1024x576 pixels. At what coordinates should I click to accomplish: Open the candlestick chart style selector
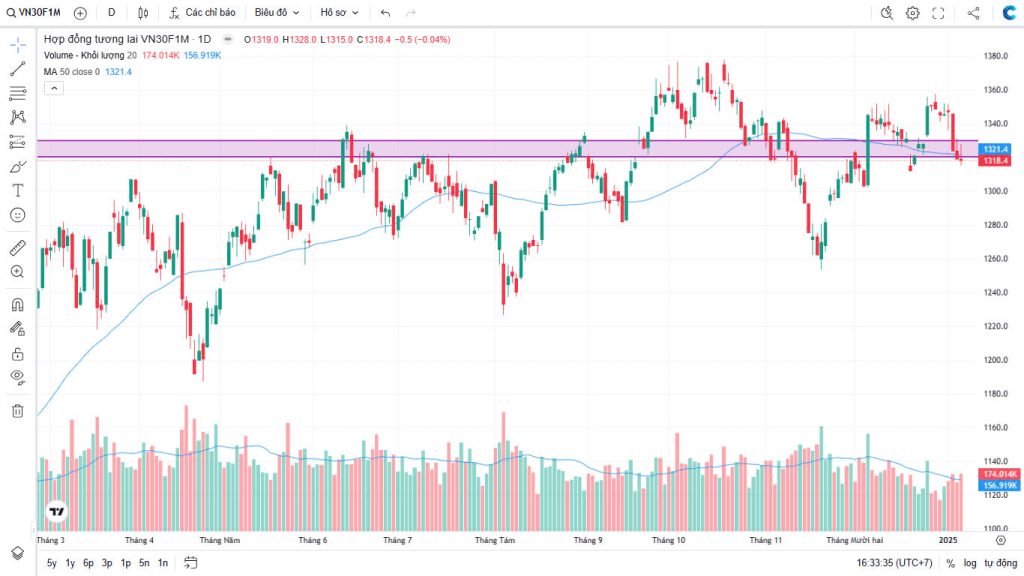coord(143,13)
